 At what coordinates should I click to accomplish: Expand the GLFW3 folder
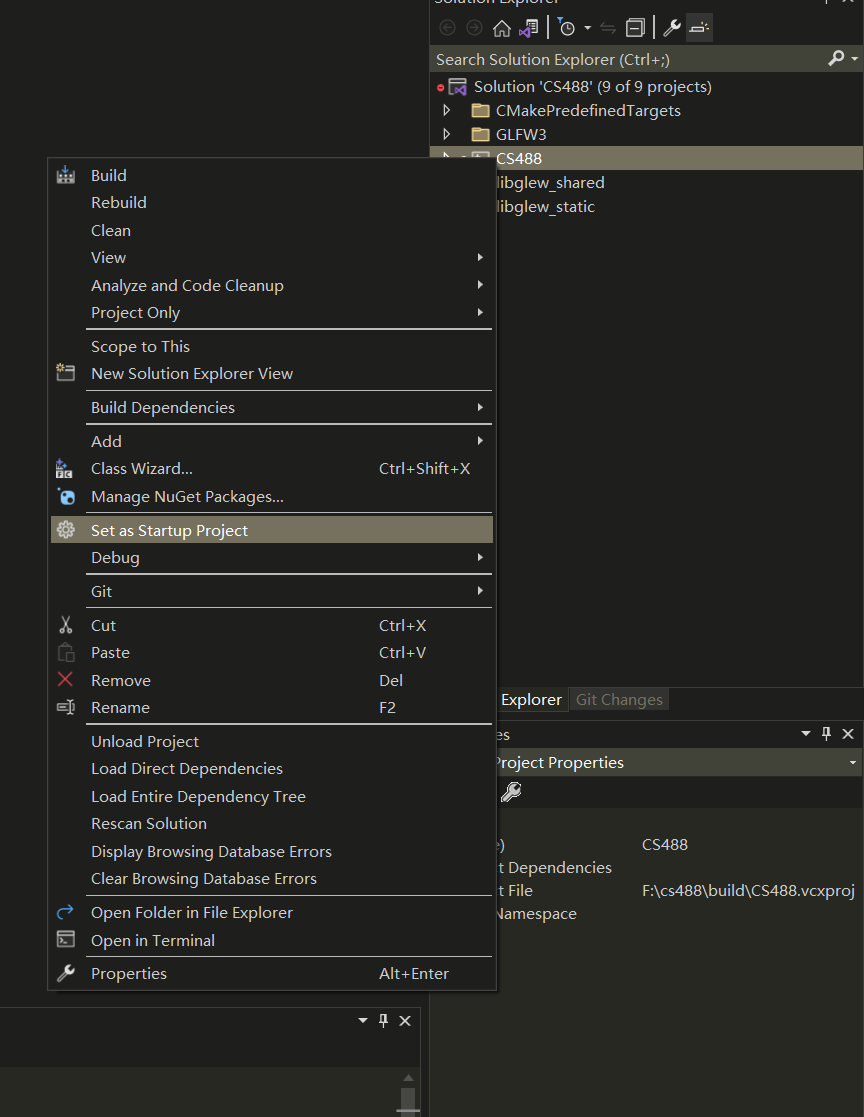(447, 134)
